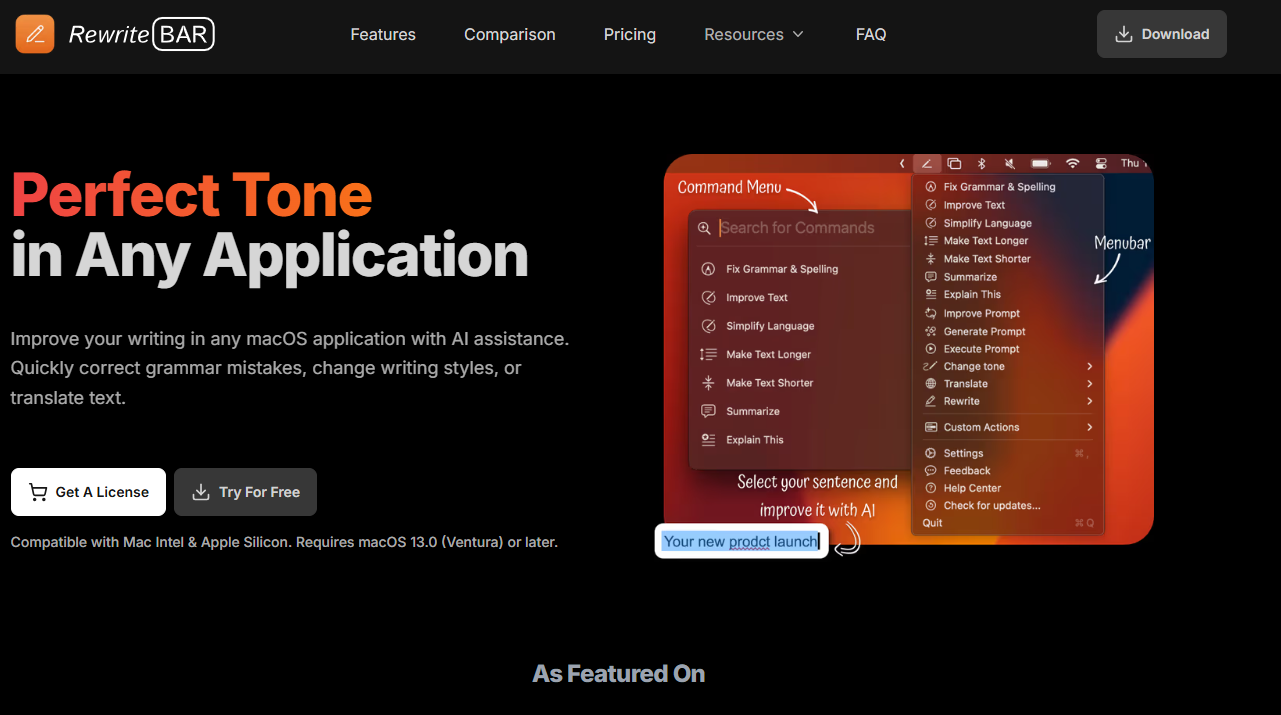Click the Summarize icon in Command Menu

click(x=708, y=411)
